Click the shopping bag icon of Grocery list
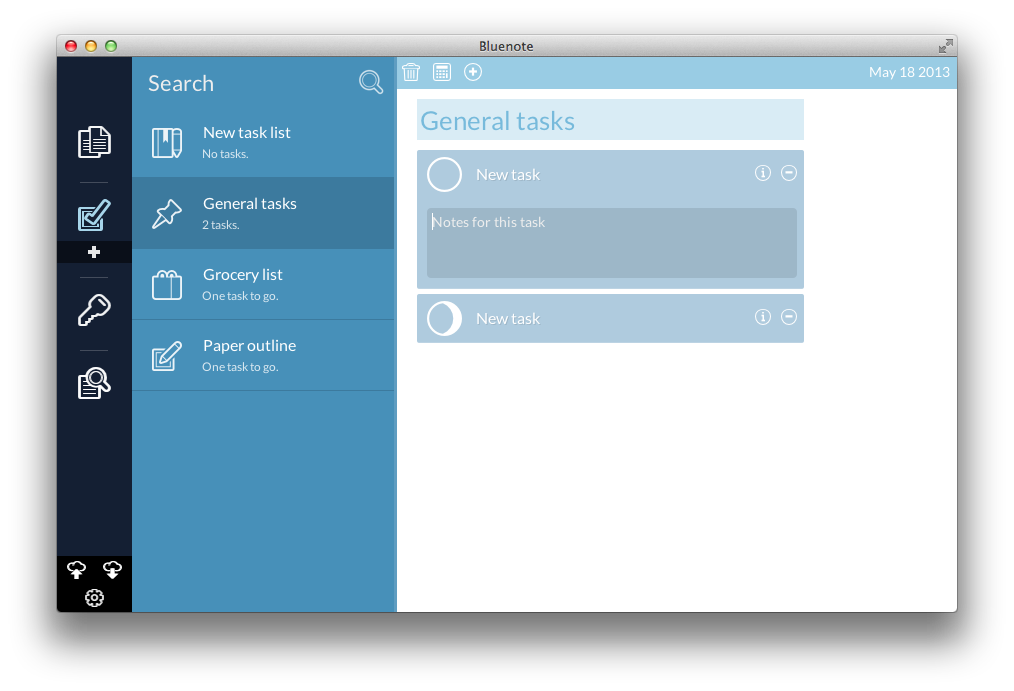The height and width of the screenshot is (691, 1014). (167, 285)
